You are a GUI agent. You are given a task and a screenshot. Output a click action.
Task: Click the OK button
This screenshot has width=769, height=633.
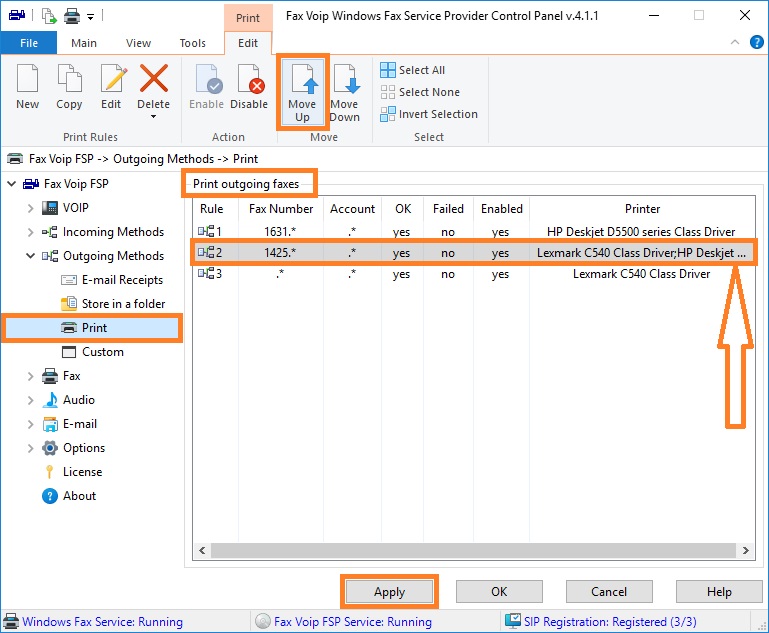[499, 592]
